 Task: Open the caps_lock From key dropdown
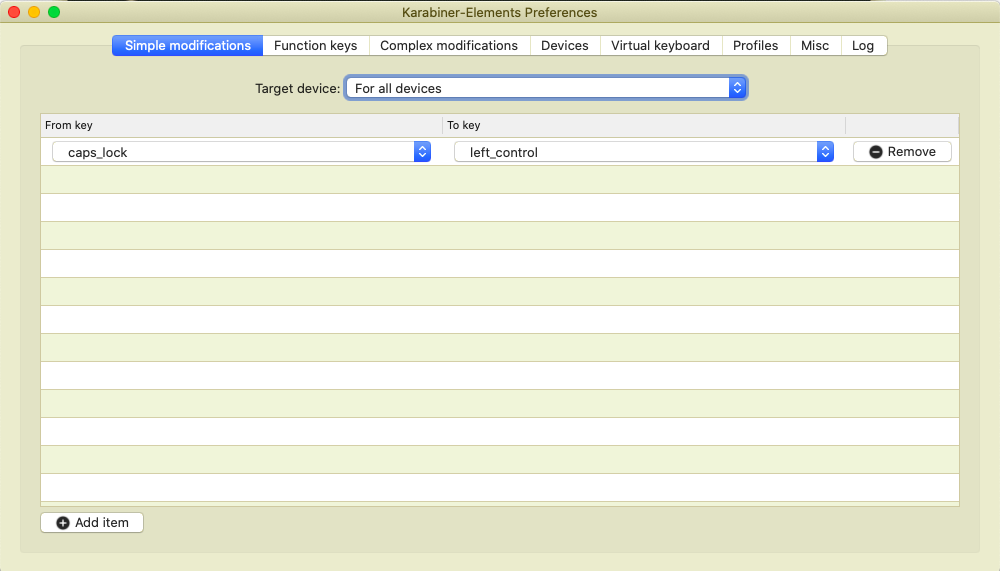(x=241, y=152)
